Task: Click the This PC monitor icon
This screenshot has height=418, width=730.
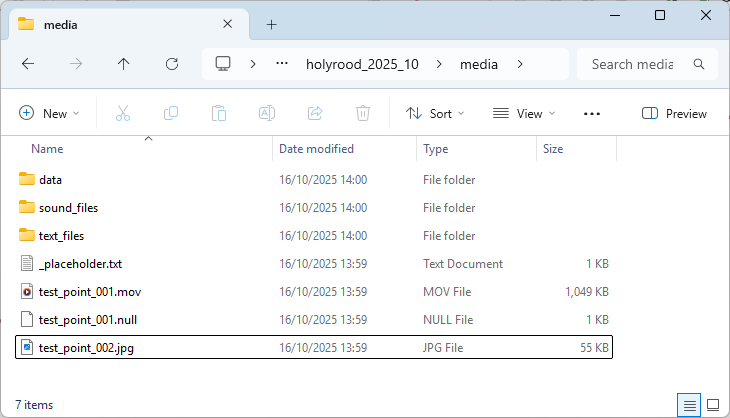Action: click(x=223, y=64)
